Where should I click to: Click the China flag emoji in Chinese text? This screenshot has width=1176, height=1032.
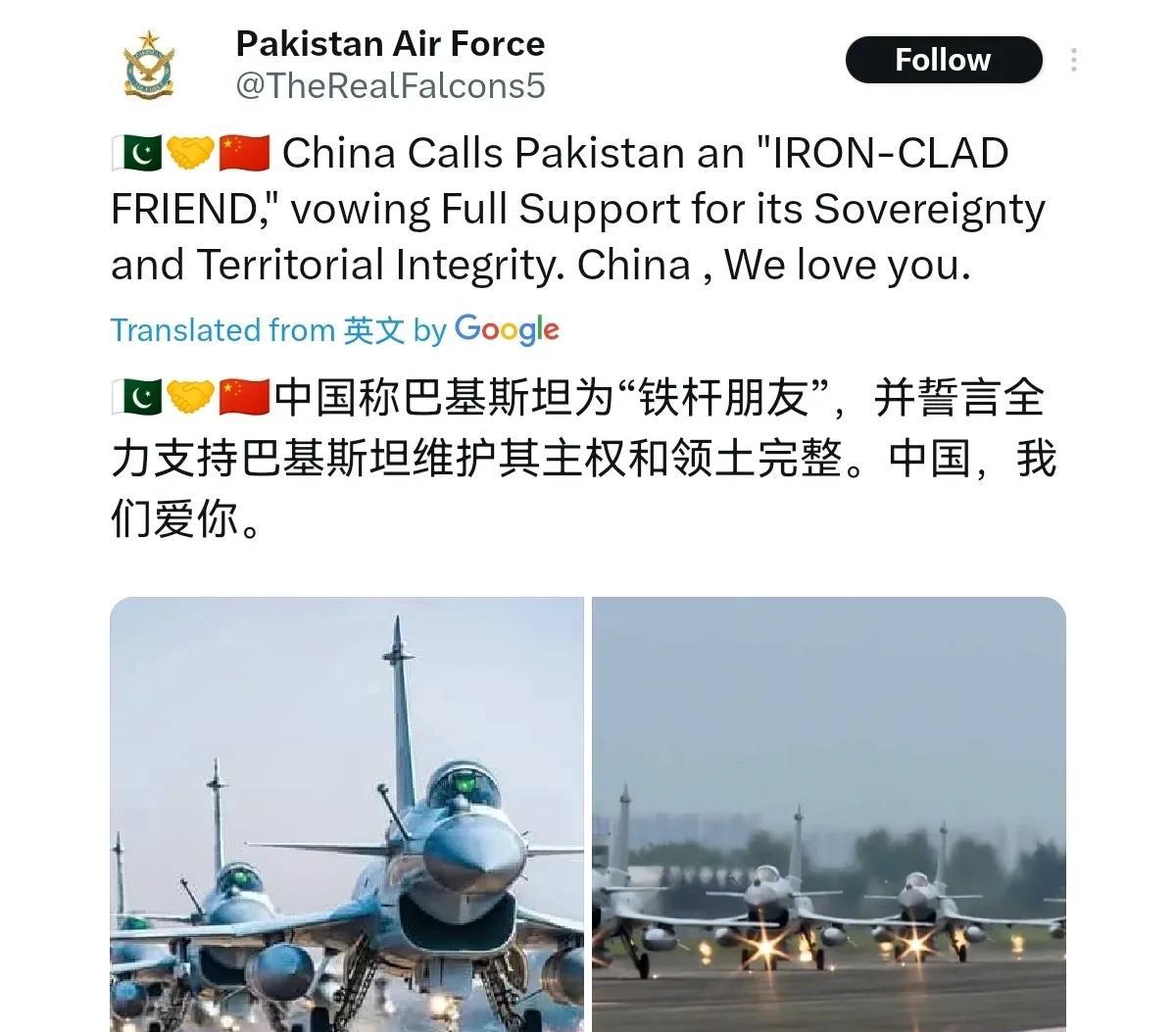(244, 397)
